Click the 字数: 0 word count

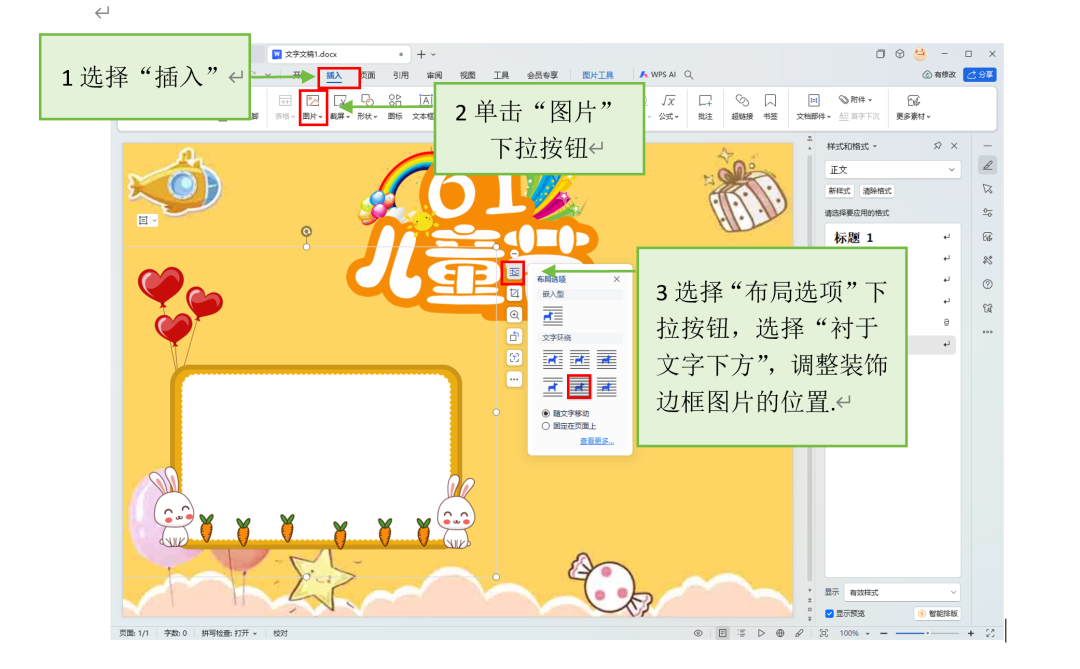(175, 633)
